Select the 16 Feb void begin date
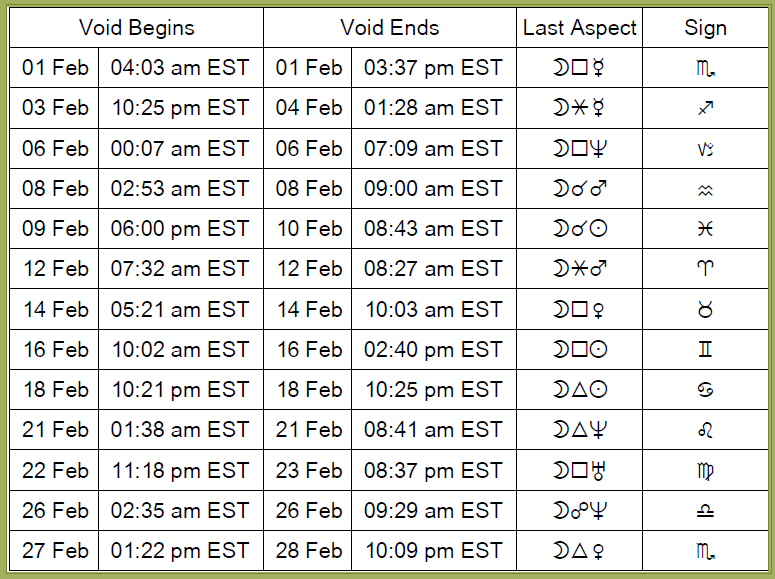Screen dimensions: 775x579 [56, 350]
